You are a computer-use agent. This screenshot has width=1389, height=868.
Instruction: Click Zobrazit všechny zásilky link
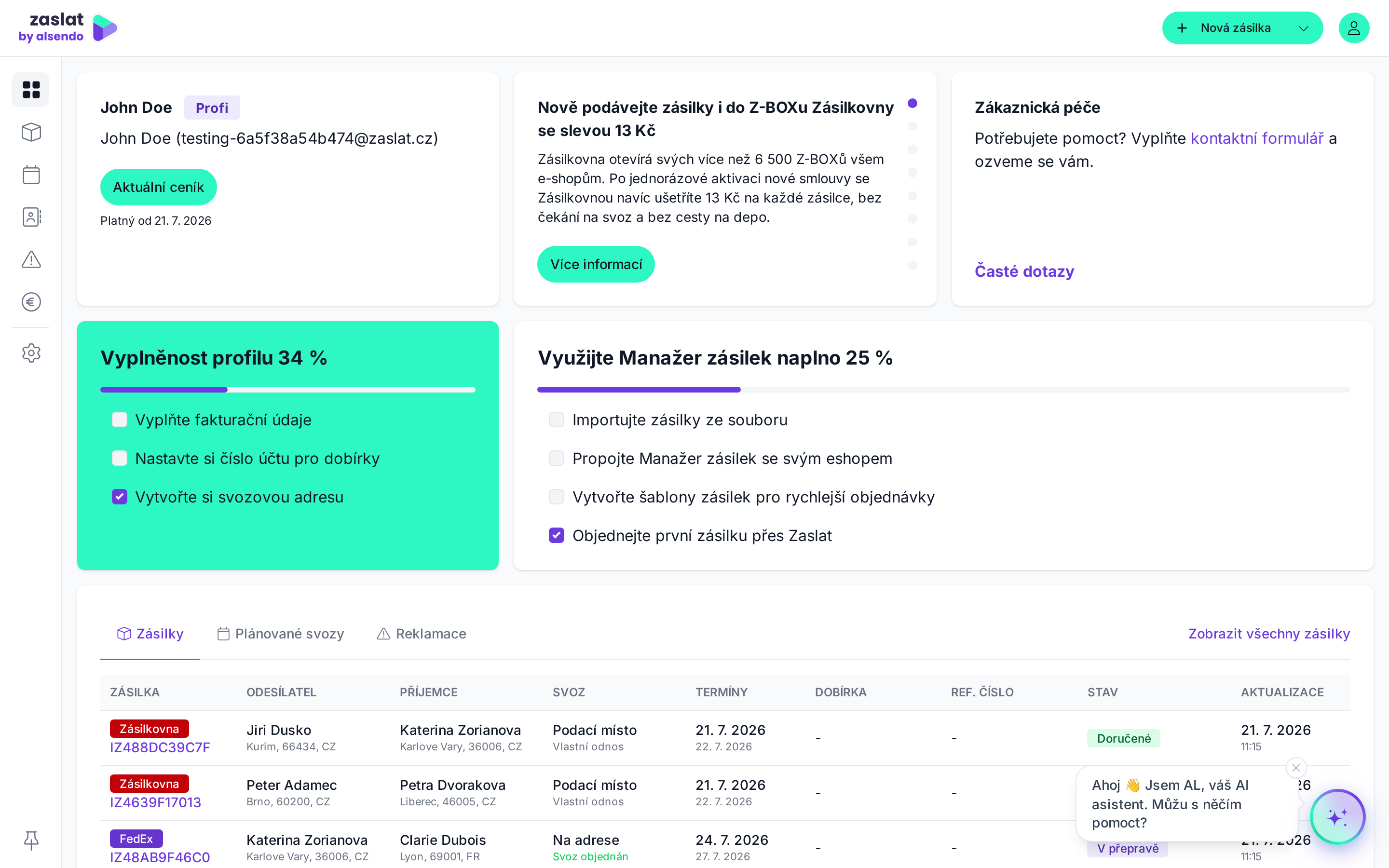(1269, 634)
